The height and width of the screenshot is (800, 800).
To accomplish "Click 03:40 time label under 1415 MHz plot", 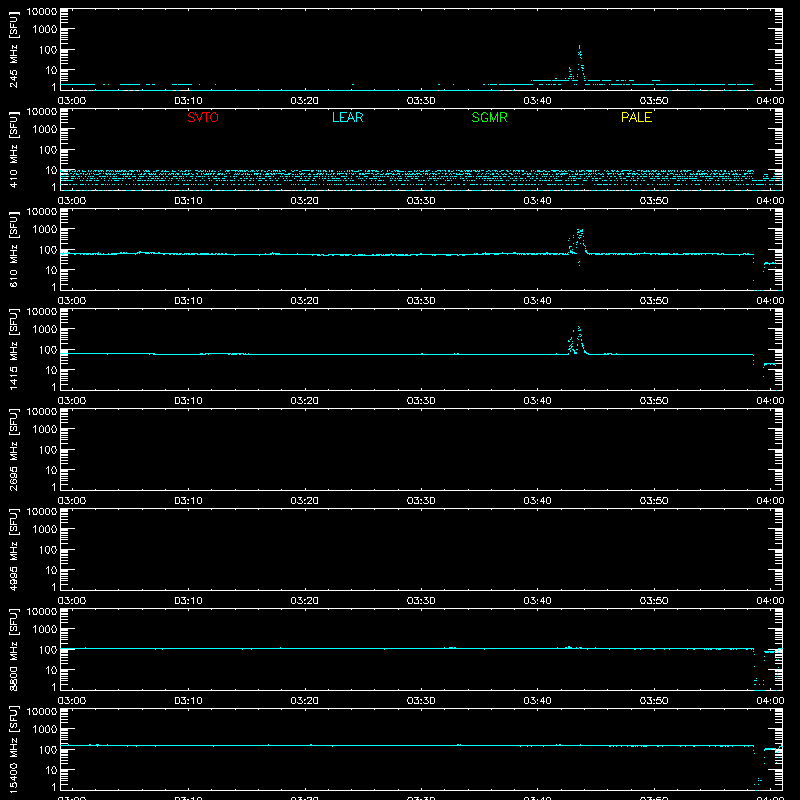I will [537, 401].
